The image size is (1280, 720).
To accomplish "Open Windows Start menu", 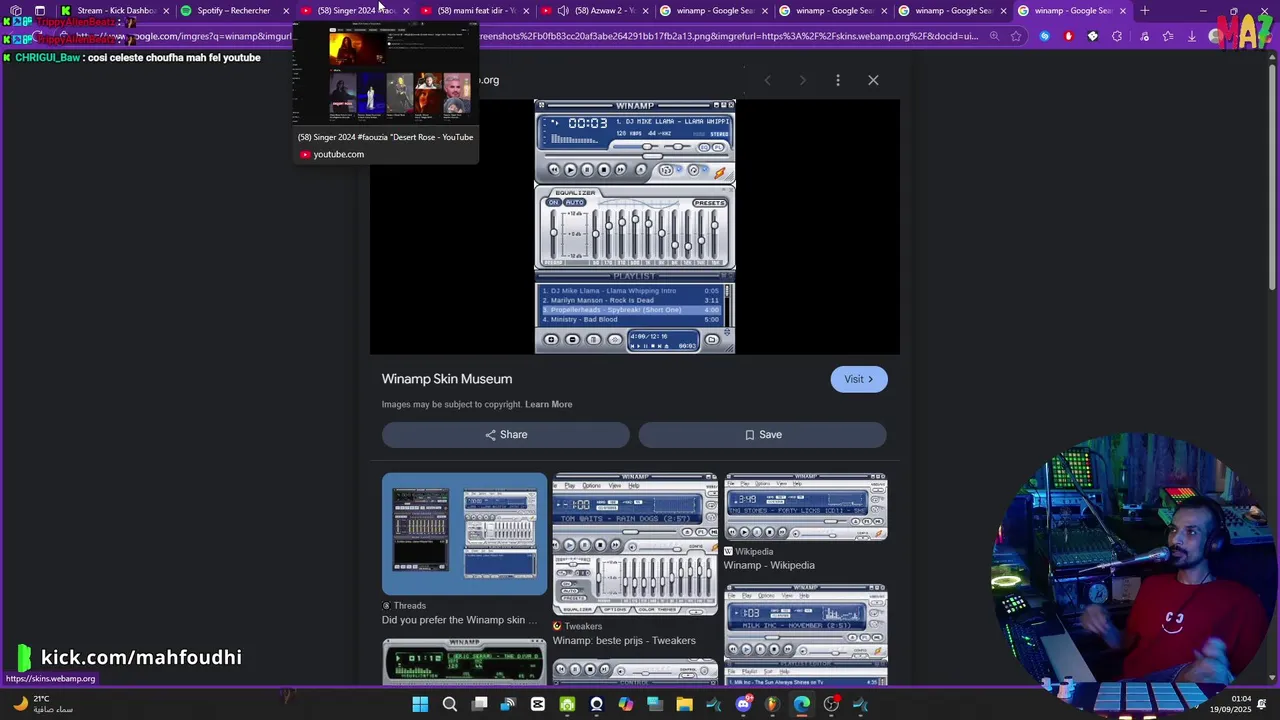I will click(420, 704).
